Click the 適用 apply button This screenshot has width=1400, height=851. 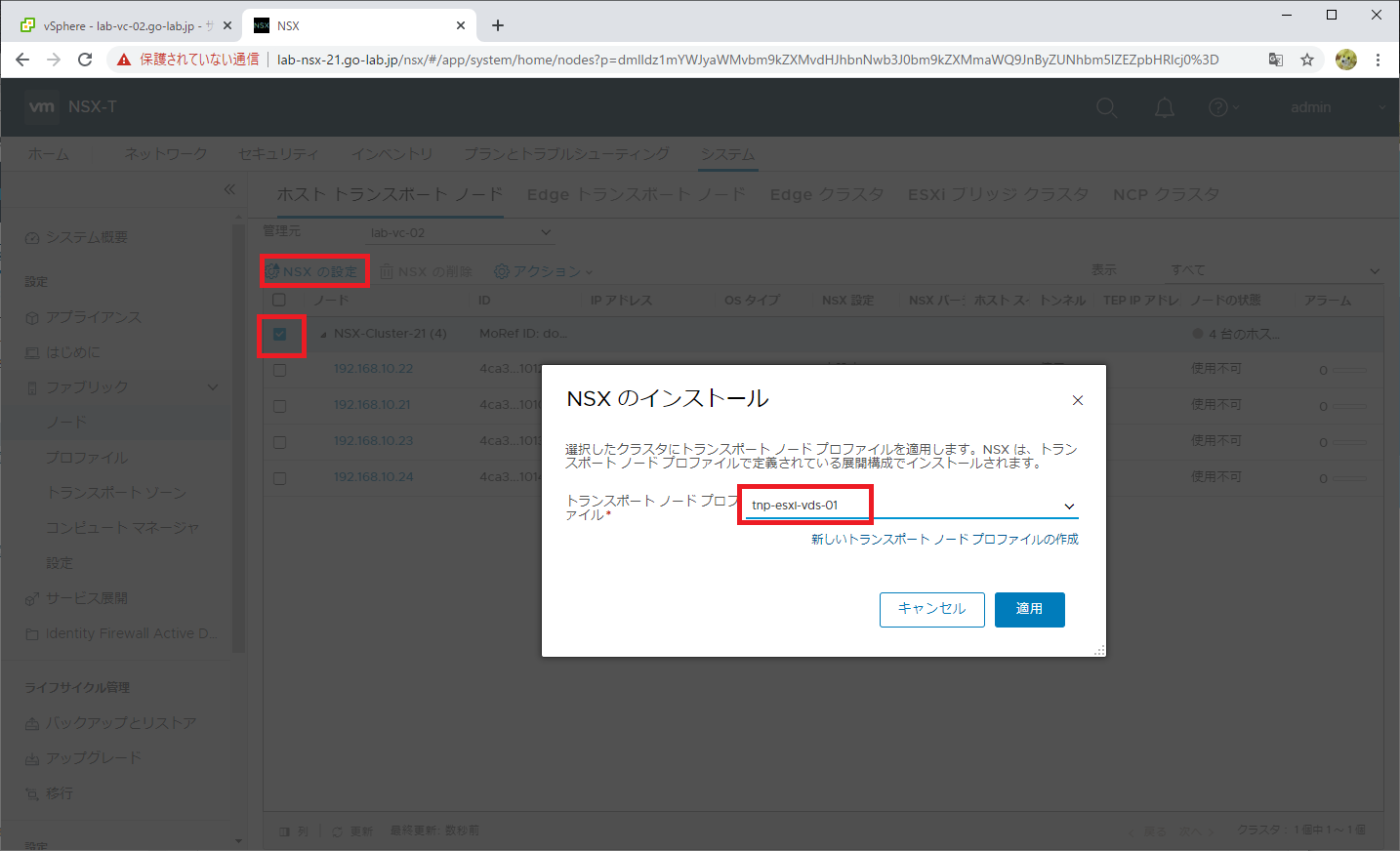pos(1029,609)
